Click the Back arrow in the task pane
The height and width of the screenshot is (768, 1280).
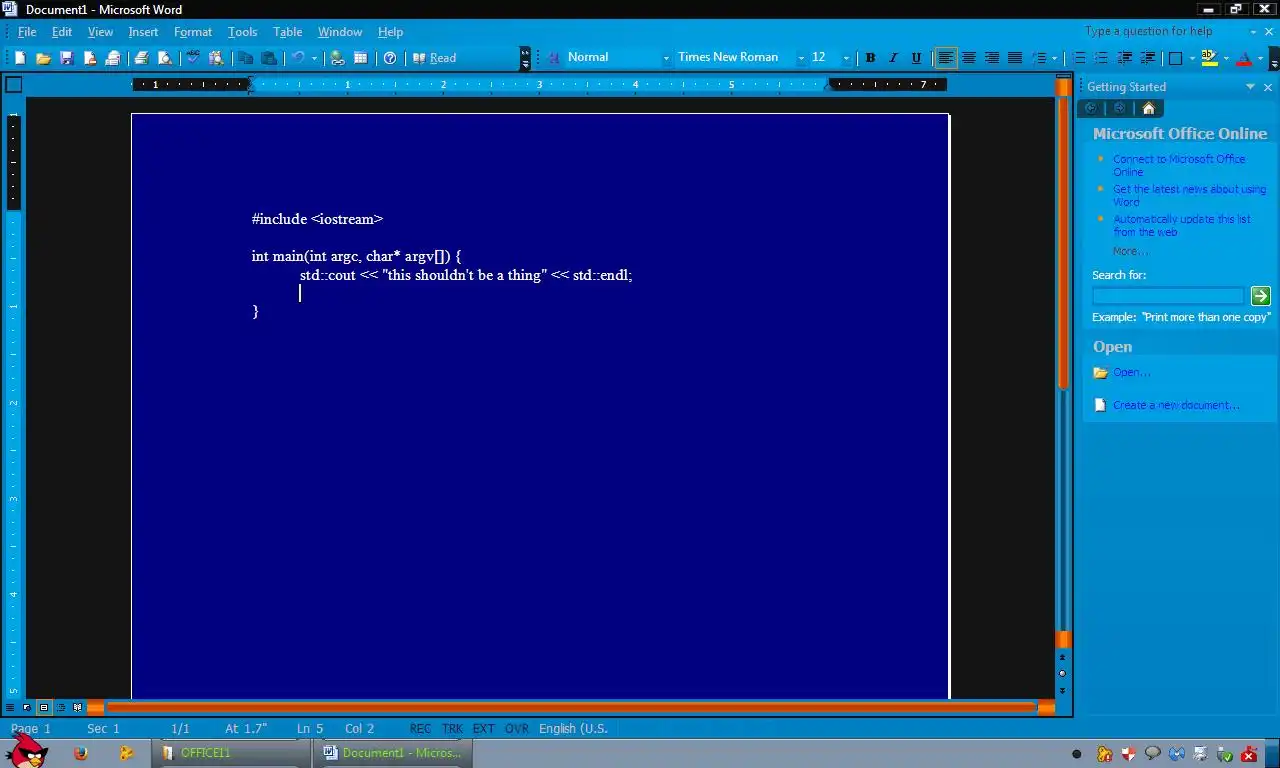click(x=1091, y=108)
